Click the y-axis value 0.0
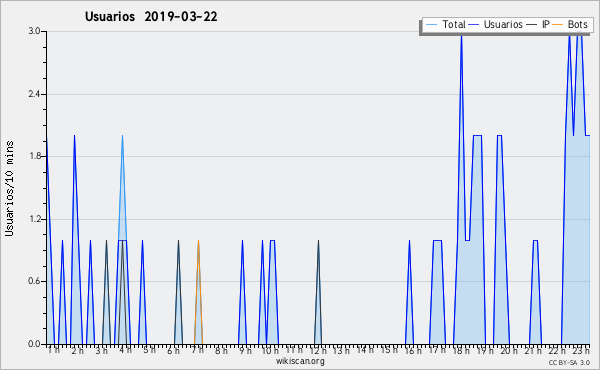 pyautogui.click(x=34, y=344)
